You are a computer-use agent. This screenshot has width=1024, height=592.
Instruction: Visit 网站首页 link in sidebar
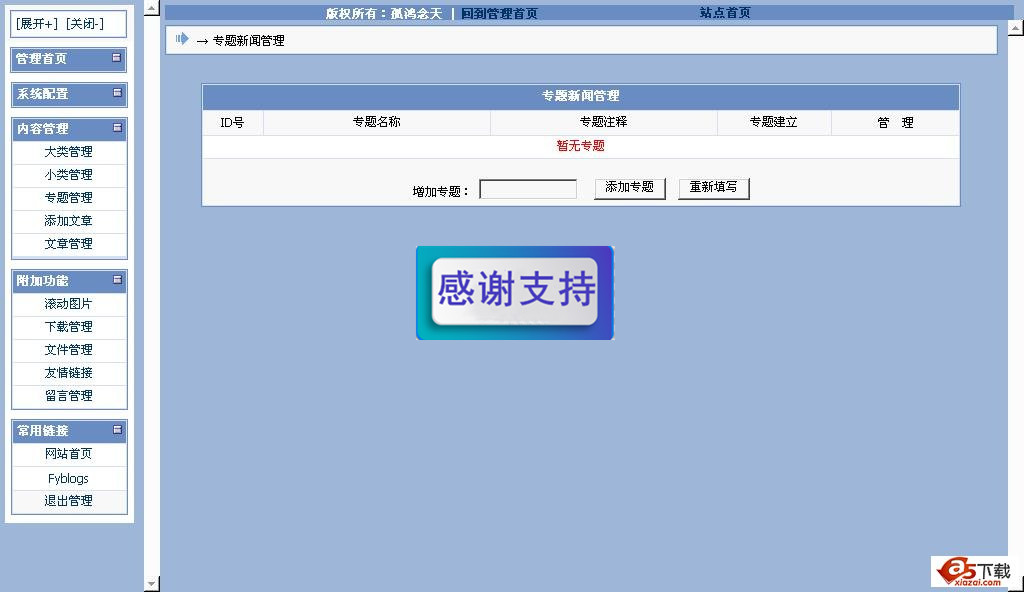69,453
